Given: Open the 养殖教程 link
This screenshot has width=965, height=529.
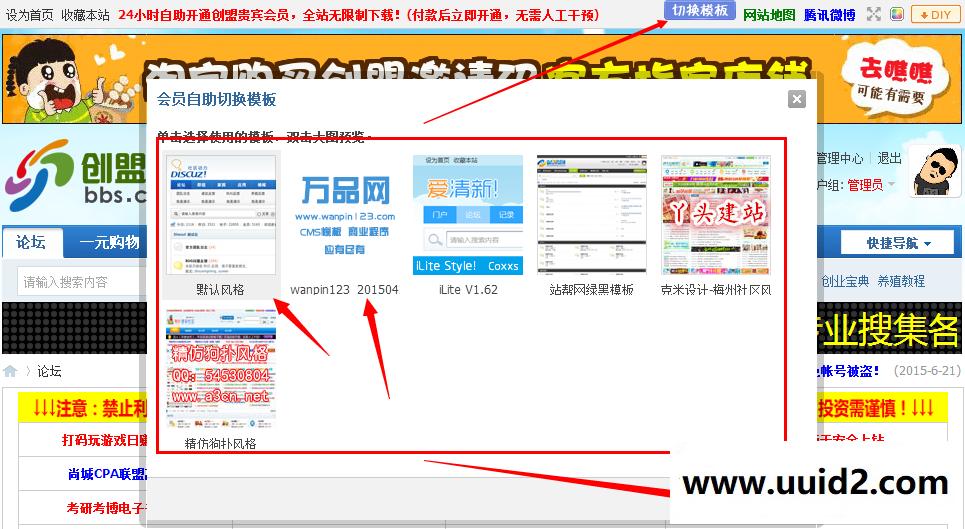Looking at the screenshot, I should pos(901,281).
